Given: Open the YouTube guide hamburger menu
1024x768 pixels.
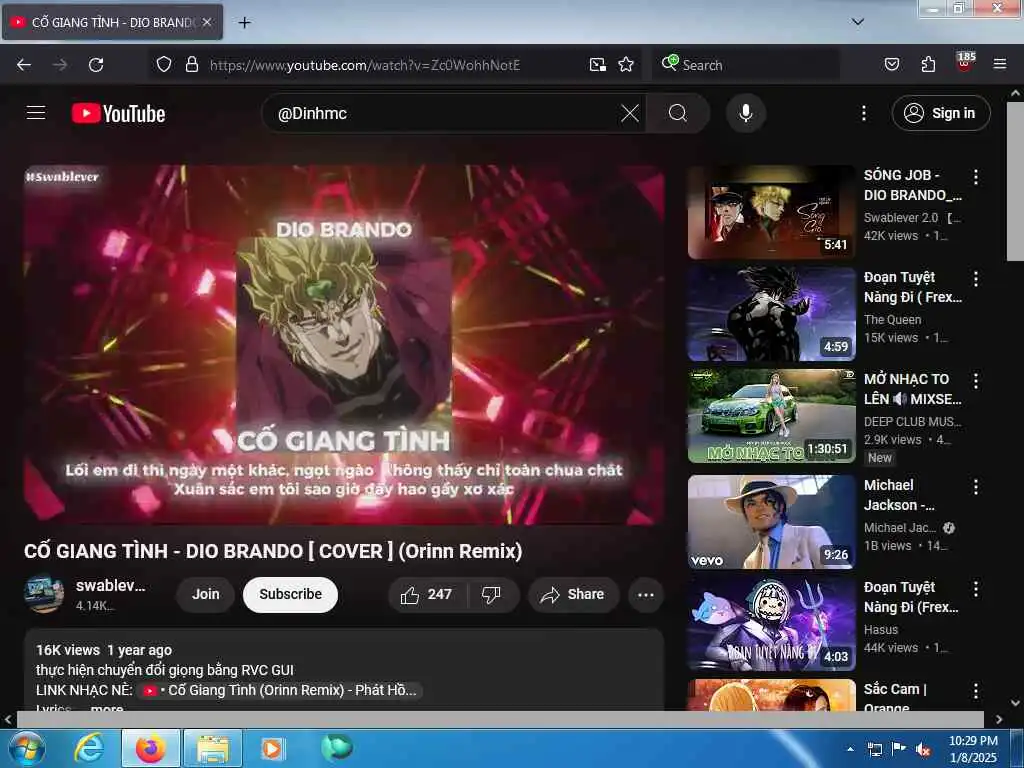Looking at the screenshot, I should [36, 113].
